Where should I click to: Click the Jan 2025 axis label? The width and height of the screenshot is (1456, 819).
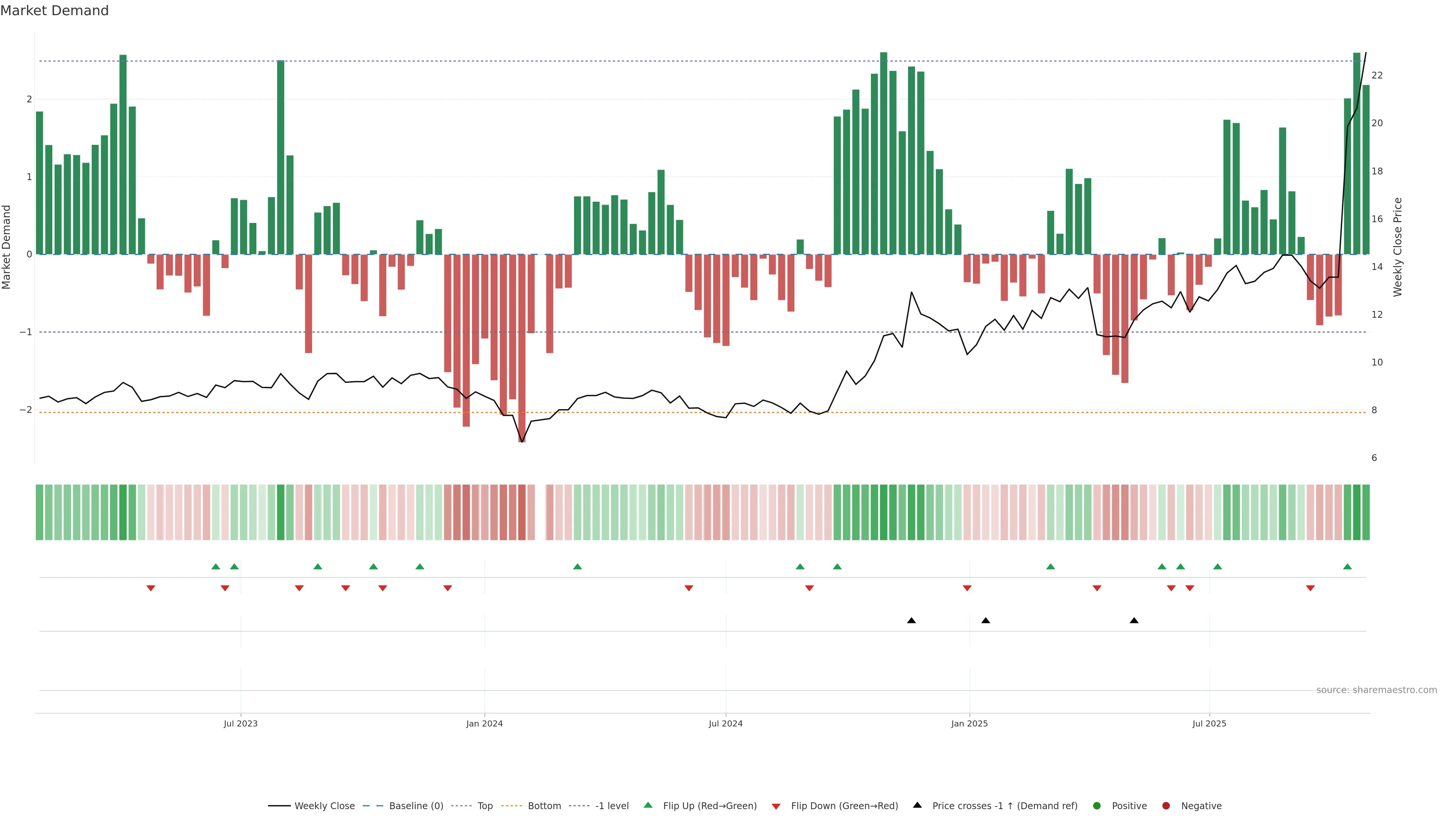click(970, 723)
